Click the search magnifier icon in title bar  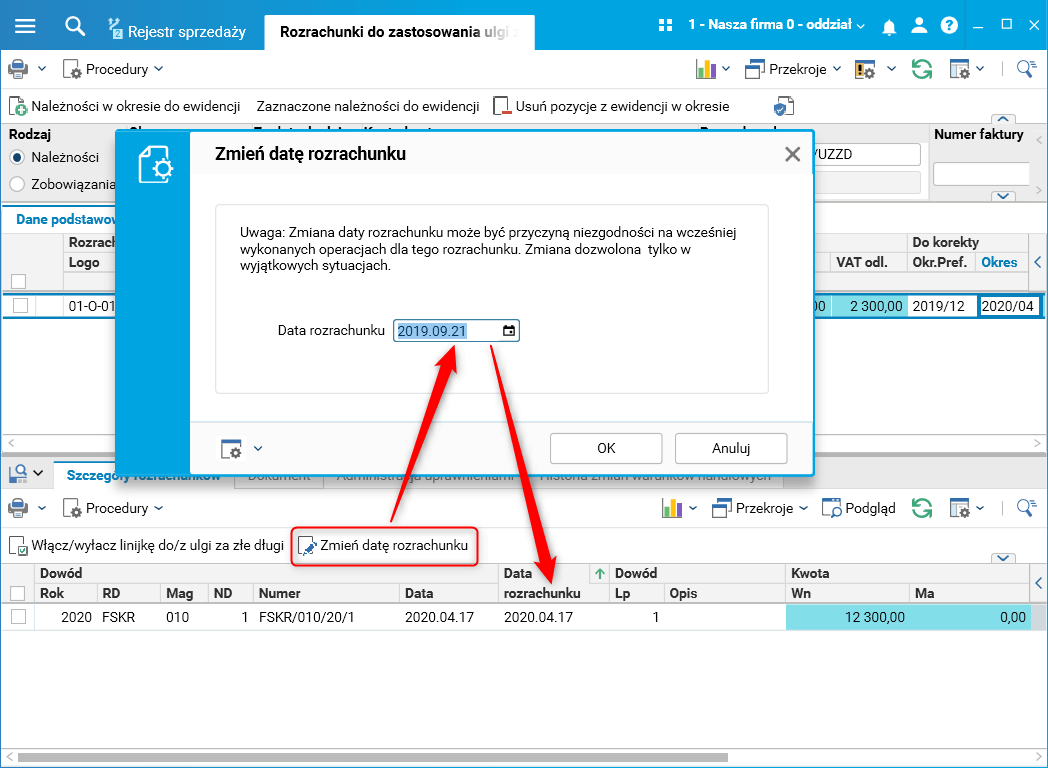74,26
